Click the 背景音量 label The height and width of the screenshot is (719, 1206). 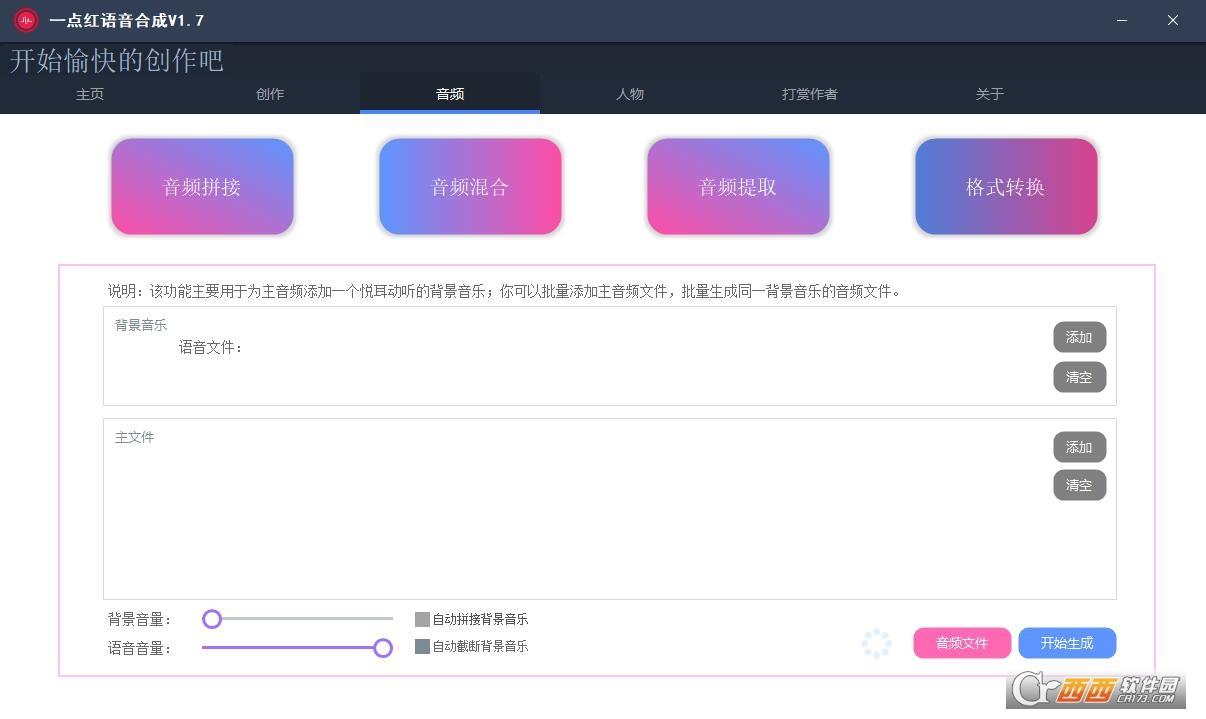(x=140, y=620)
